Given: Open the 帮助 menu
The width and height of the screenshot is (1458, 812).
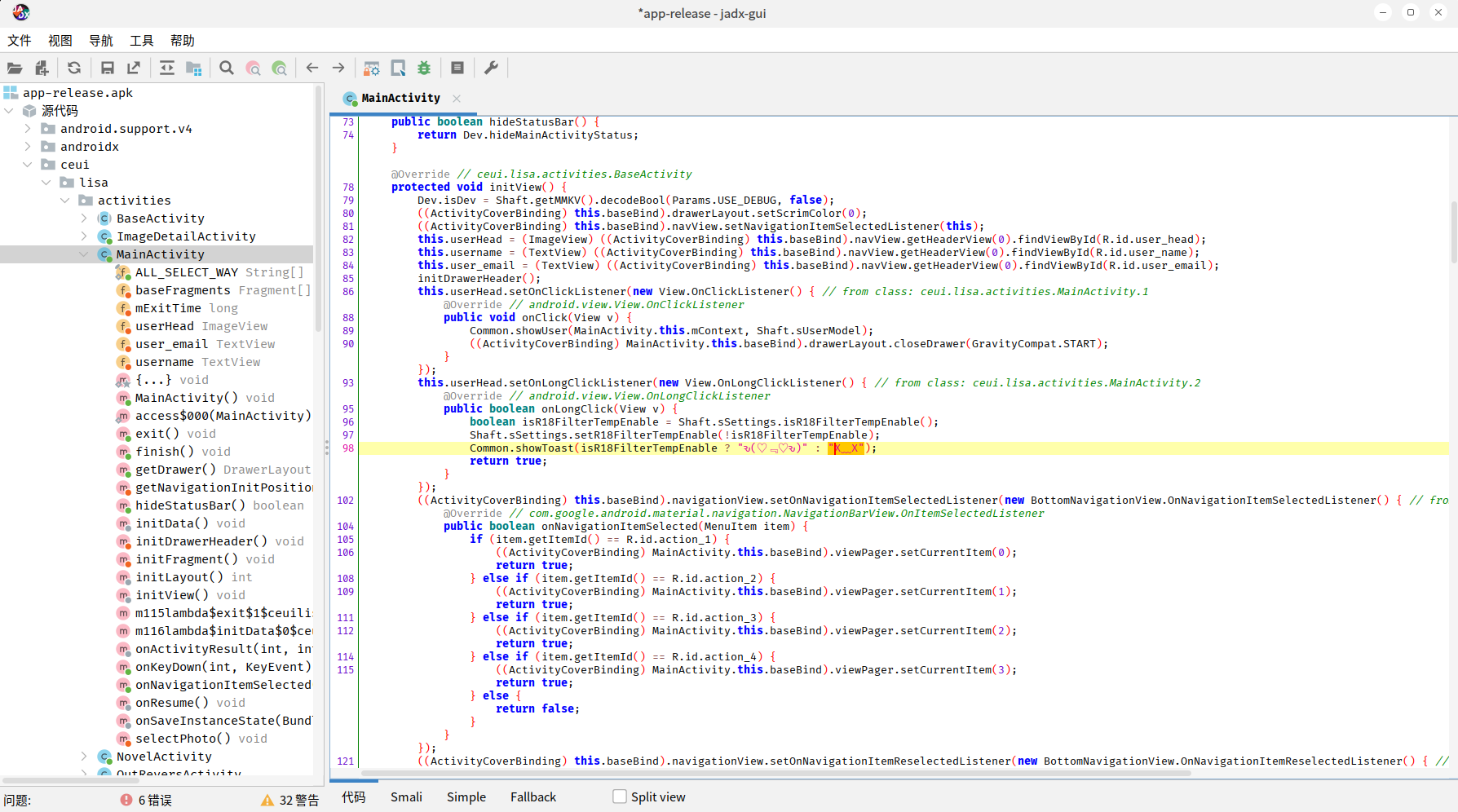Looking at the screenshot, I should point(183,41).
